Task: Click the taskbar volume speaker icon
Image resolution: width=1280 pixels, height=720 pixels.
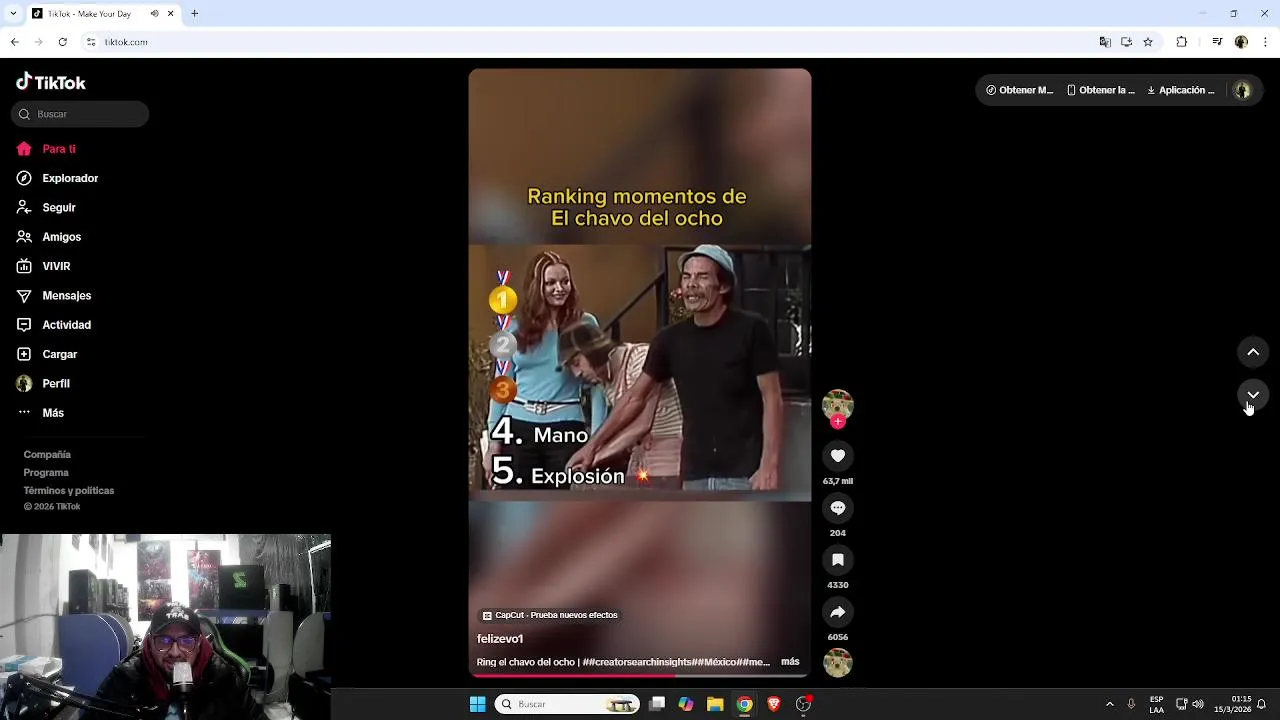Action: pyautogui.click(x=1198, y=704)
